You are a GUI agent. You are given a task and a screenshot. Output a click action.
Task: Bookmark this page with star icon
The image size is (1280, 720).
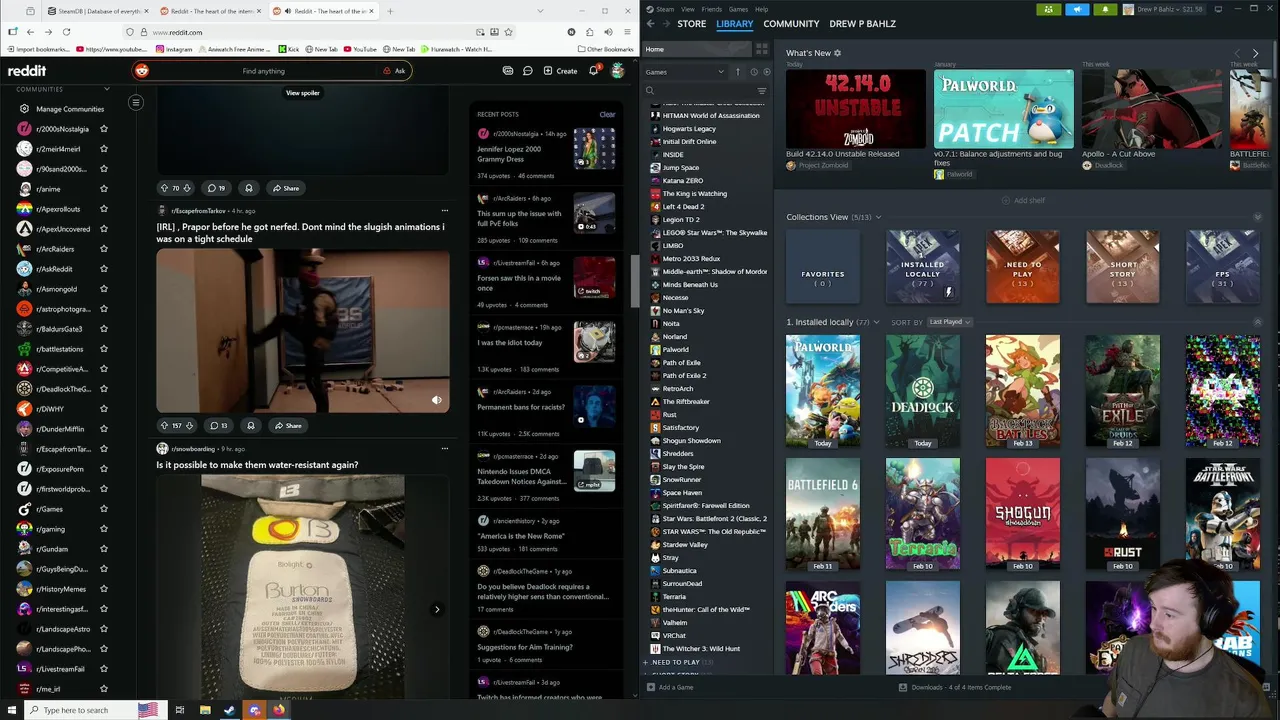coord(508,32)
